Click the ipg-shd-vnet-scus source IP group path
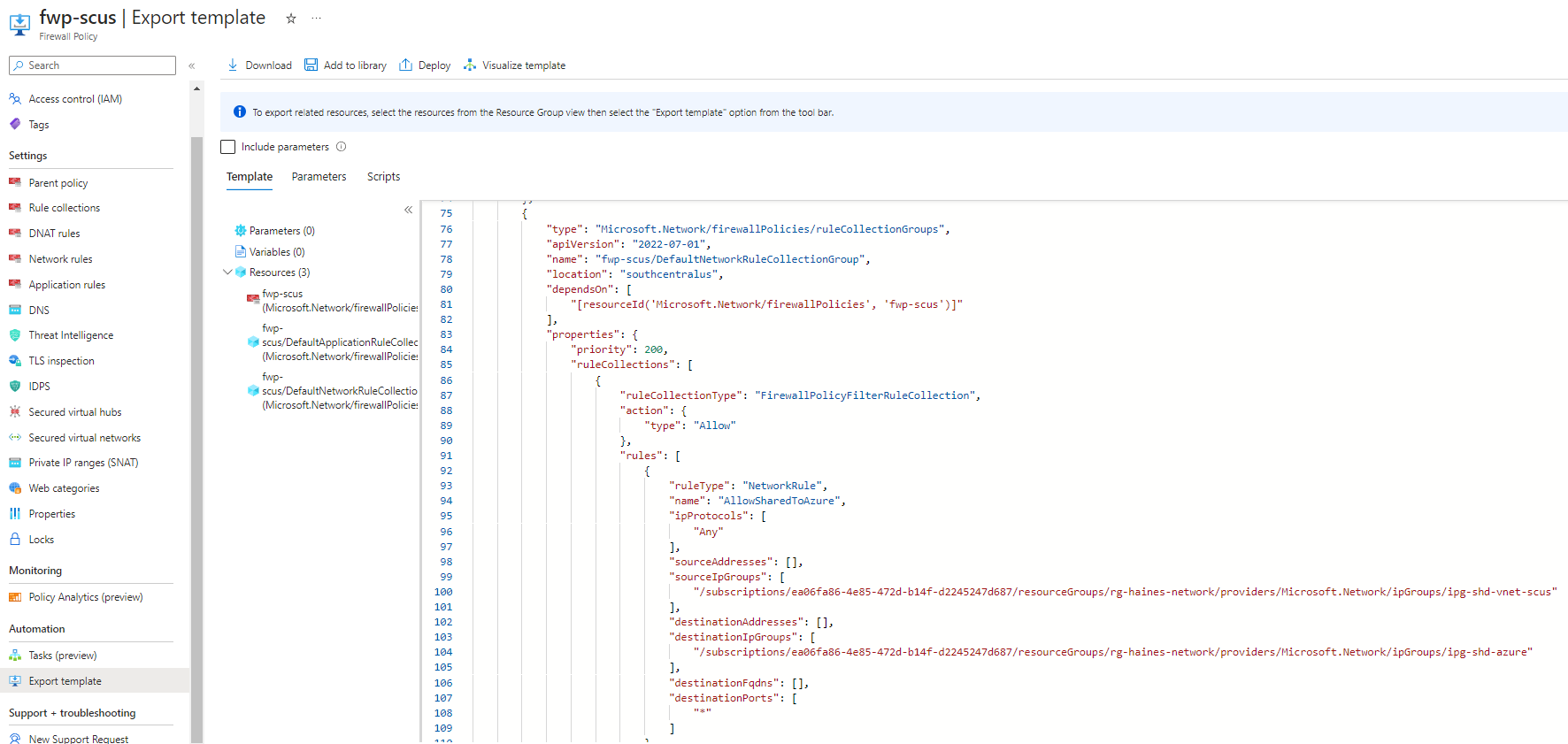This screenshot has width=1568, height=744. click(x=1126, y=592)
